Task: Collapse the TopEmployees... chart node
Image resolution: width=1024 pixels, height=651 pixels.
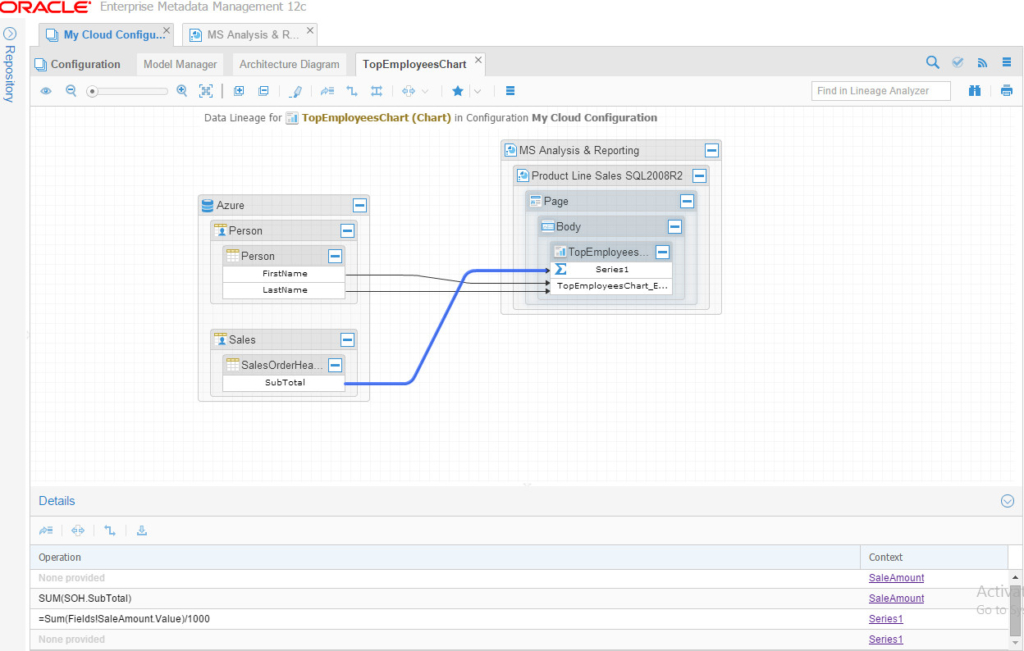Action: pos(662,252)
